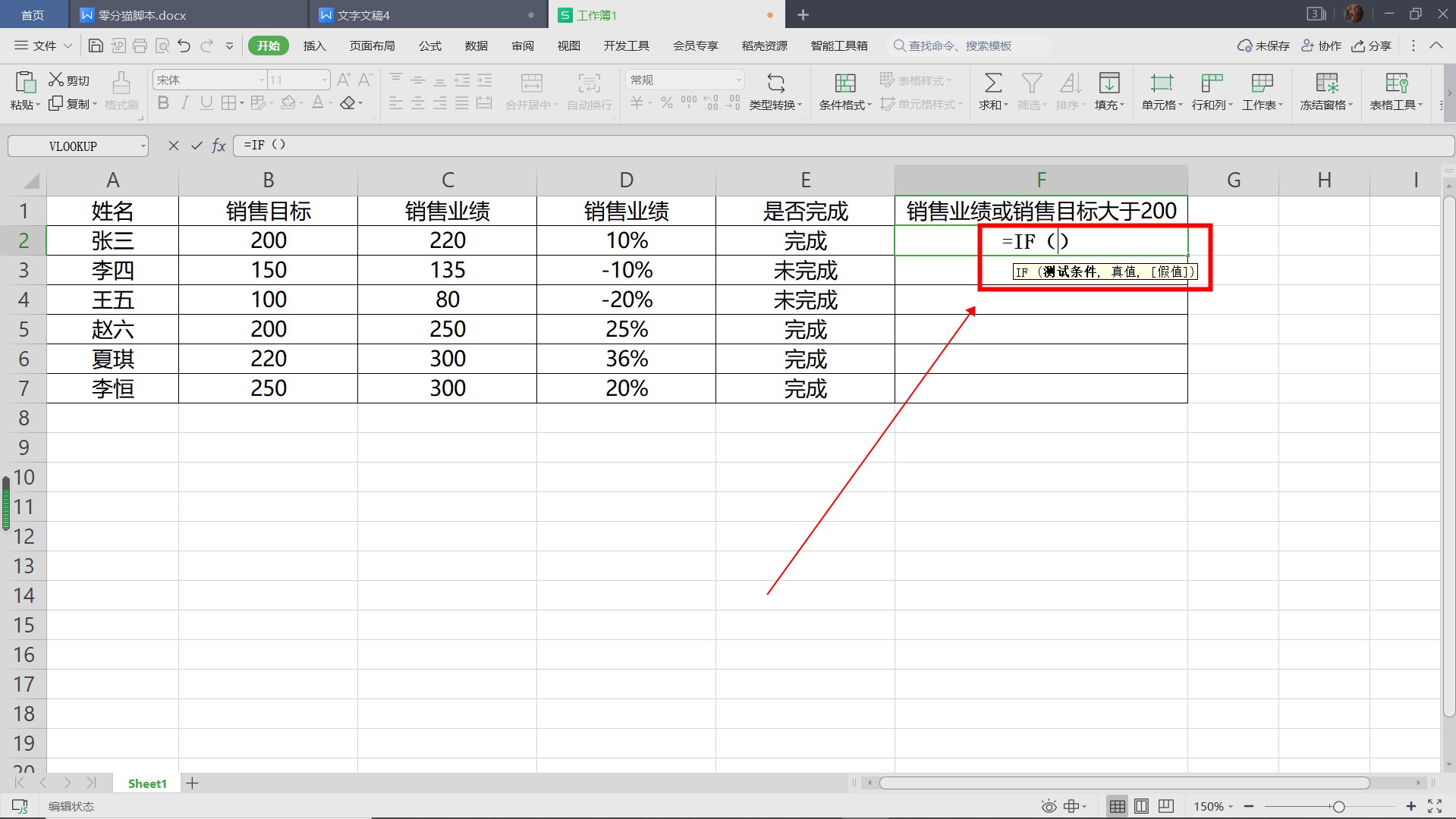Open the zoom level 150% dropdown
This screenshot has width=1456, height=819.
(1212, 806)
